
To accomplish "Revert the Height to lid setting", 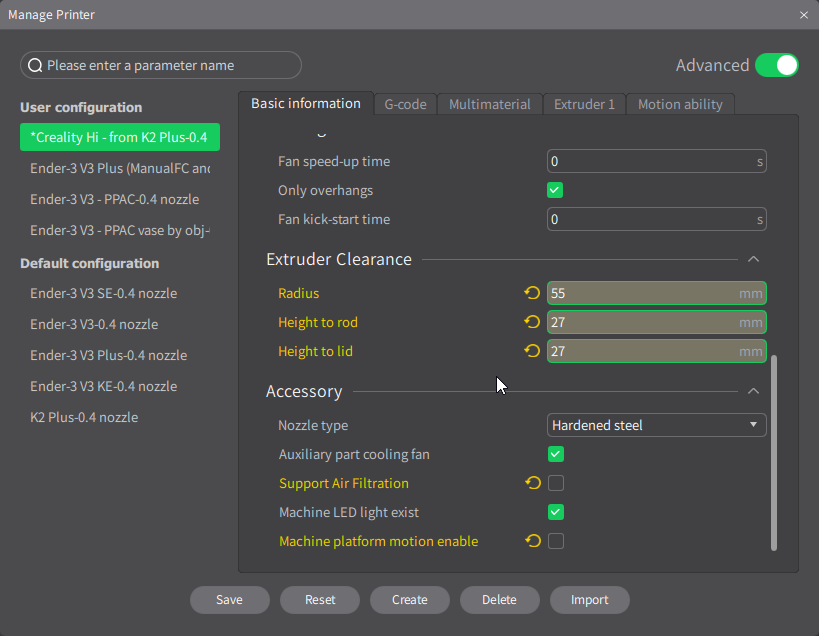I will [532, 351].
